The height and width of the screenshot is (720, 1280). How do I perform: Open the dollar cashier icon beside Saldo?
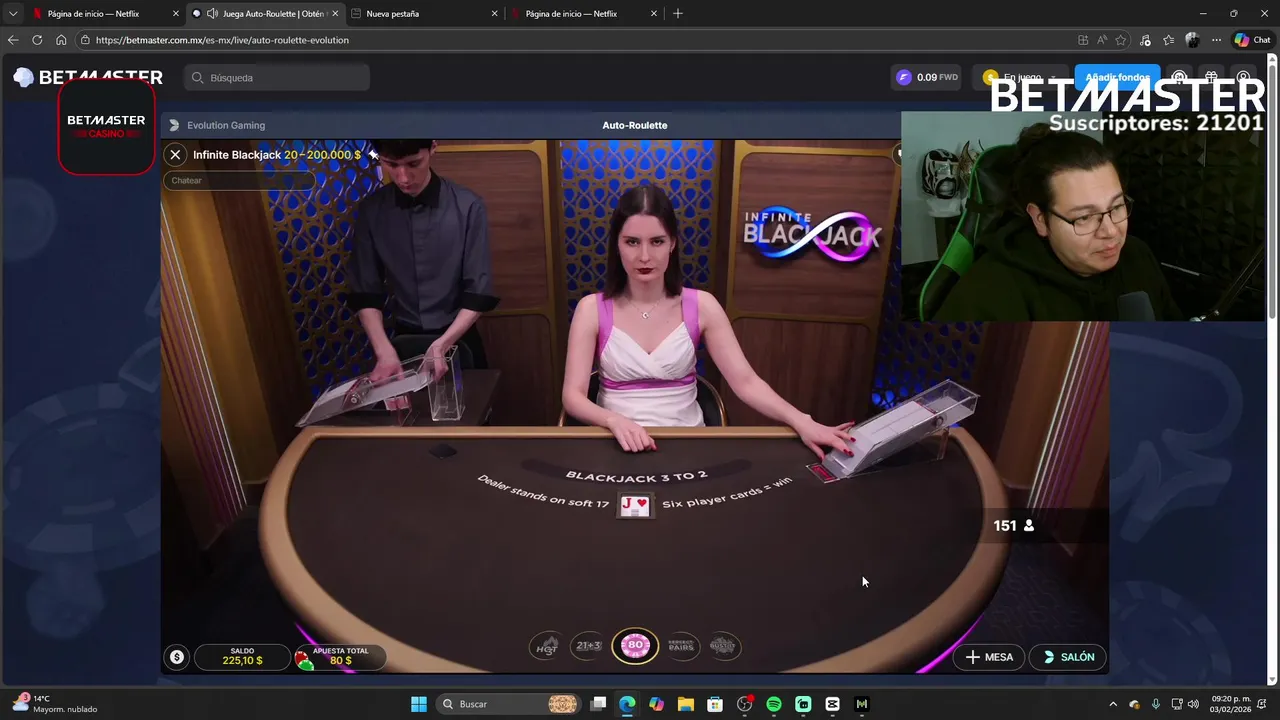coord(177,657)
